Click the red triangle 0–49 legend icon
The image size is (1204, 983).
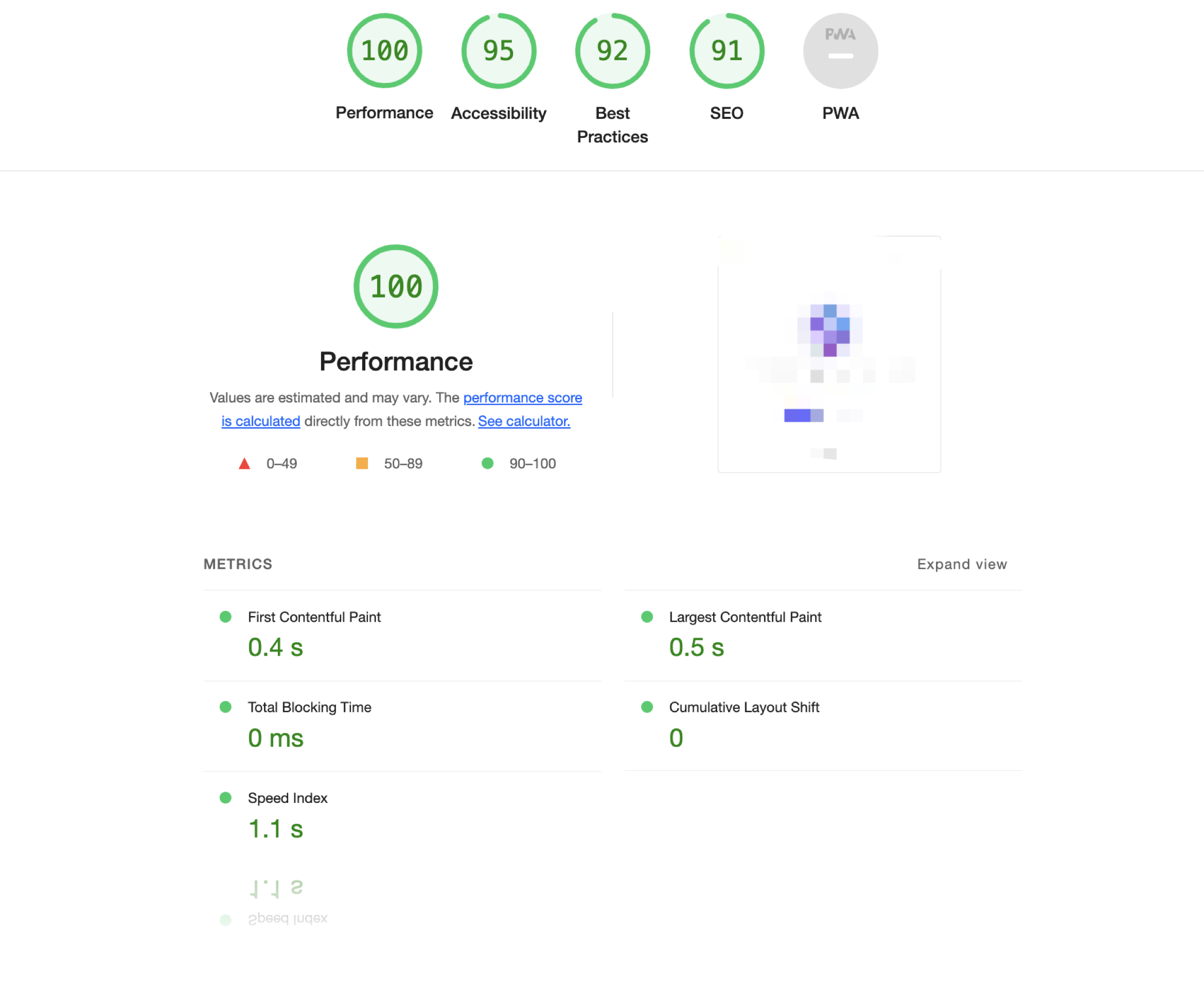(244, 464)
